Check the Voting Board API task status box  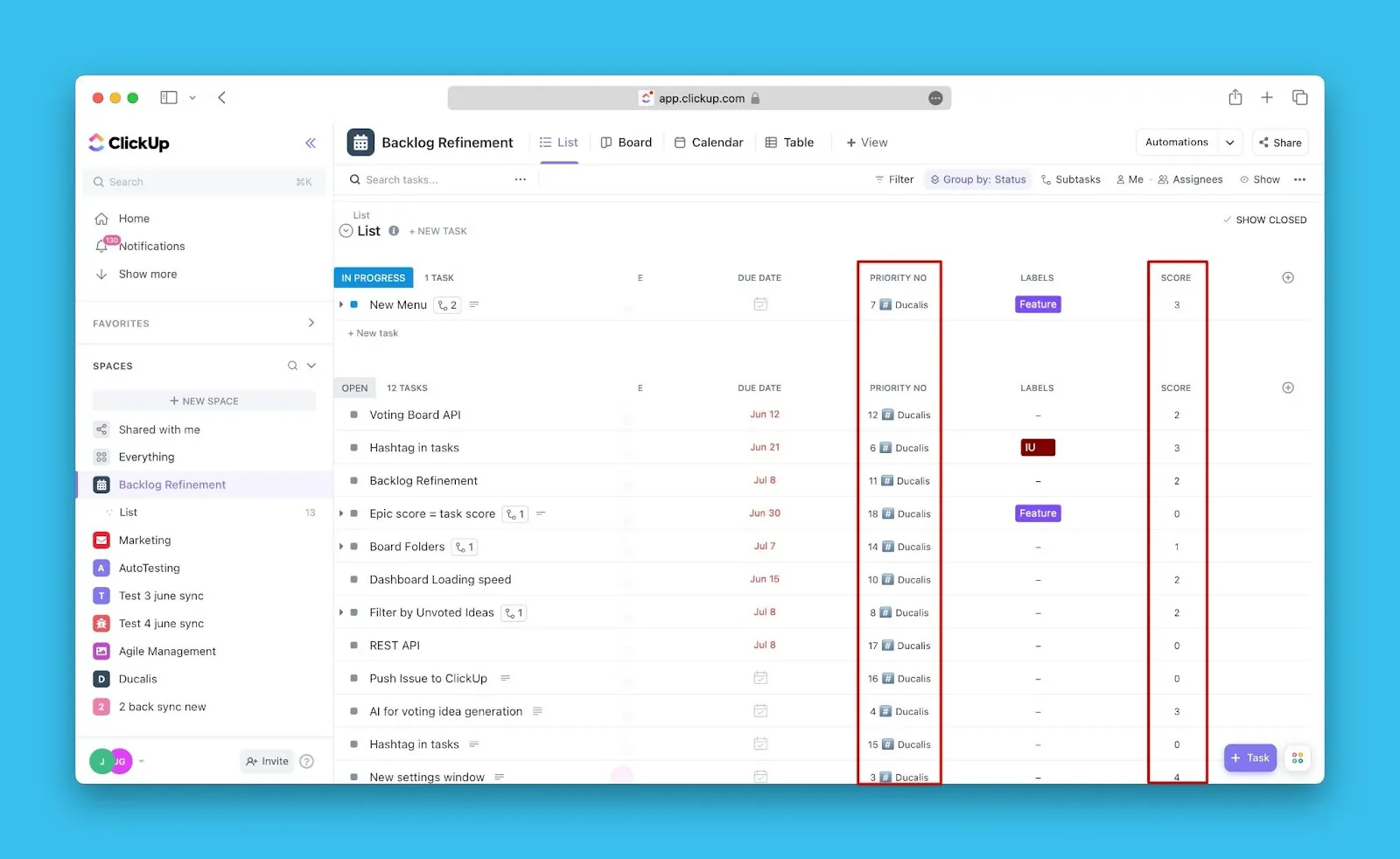click(353, 414)
